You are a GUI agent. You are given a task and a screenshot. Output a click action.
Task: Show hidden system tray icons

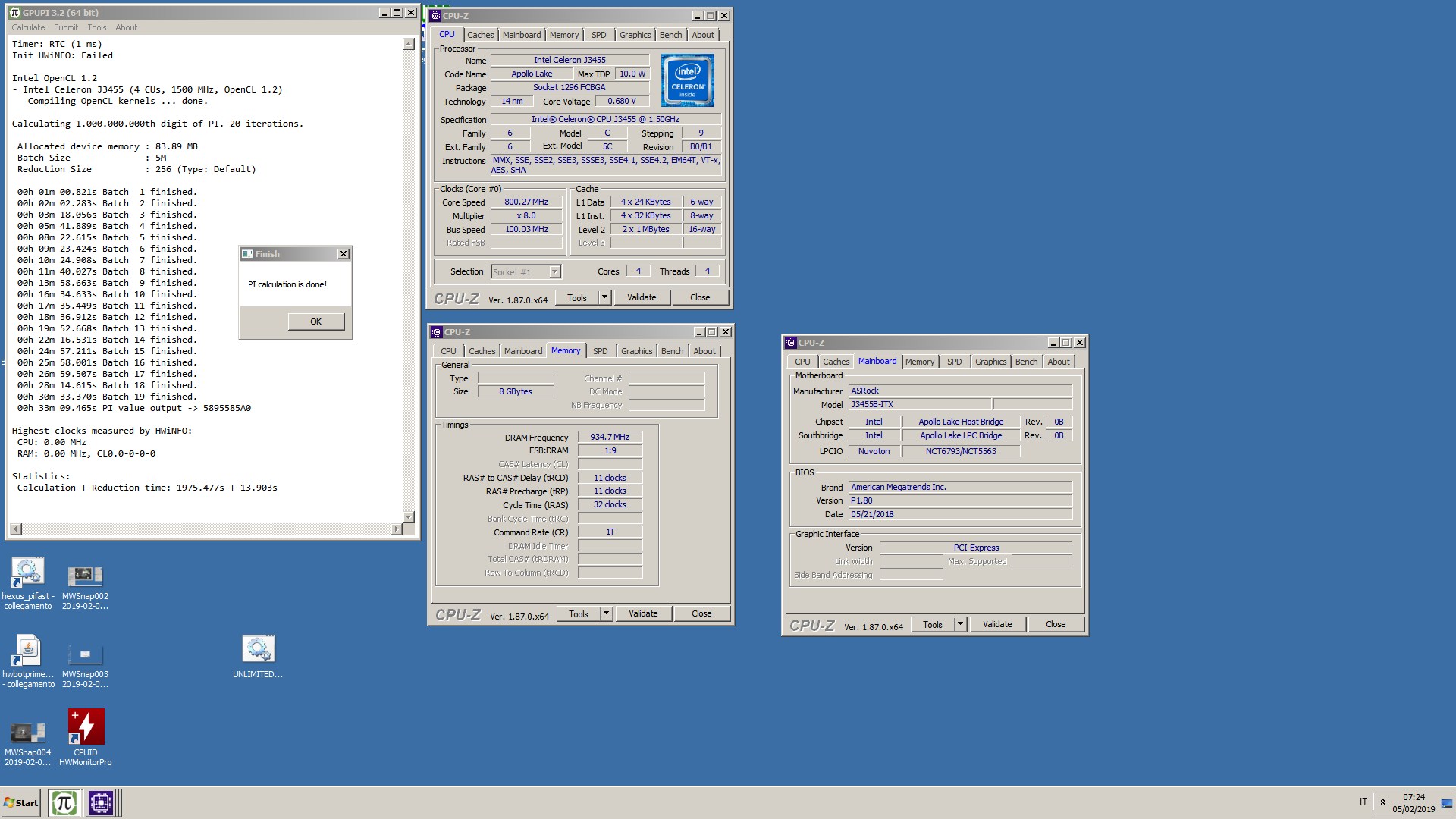1382,802
